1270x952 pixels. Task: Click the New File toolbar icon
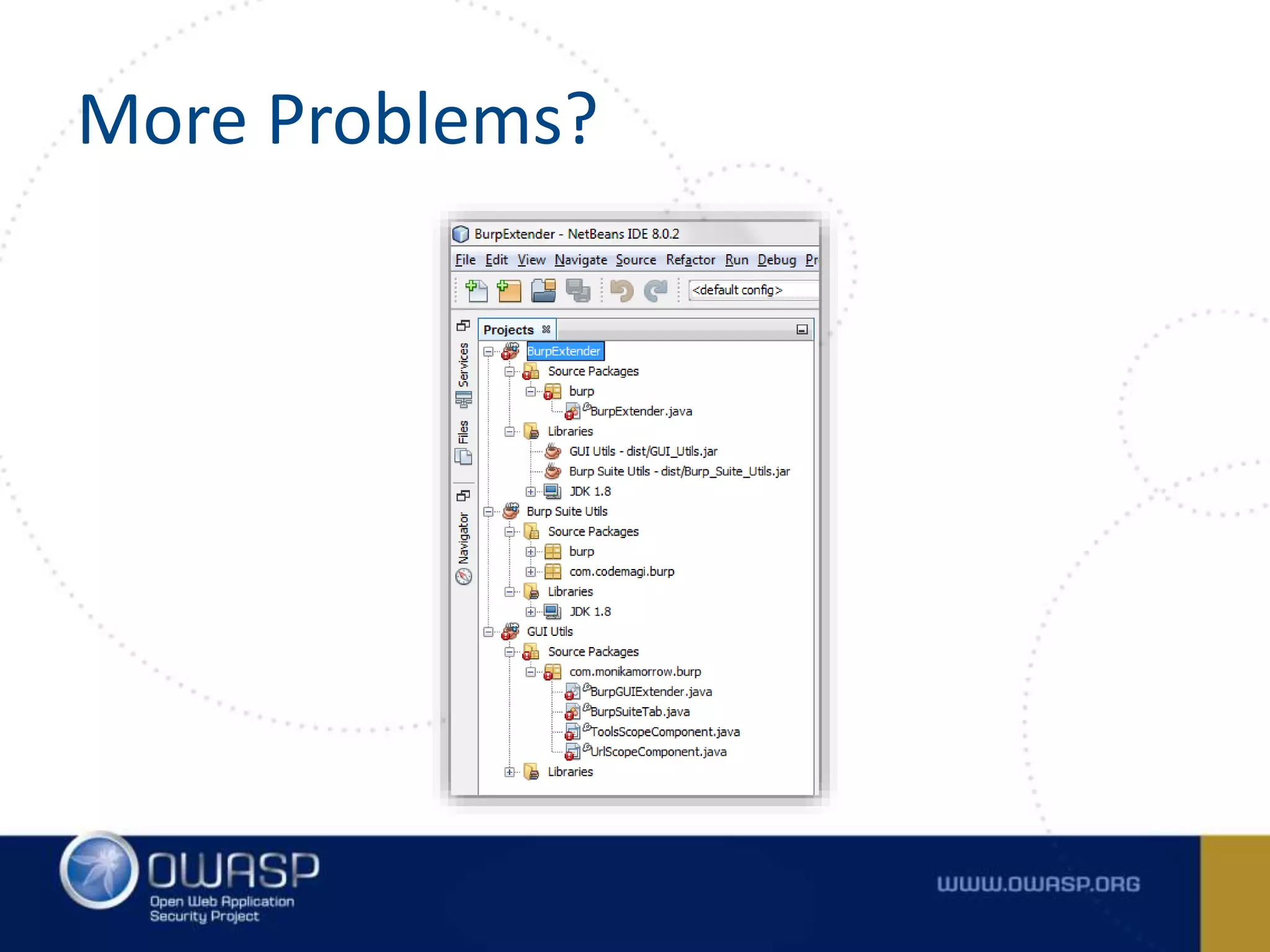pyautogui.click(x=476, y=290)
